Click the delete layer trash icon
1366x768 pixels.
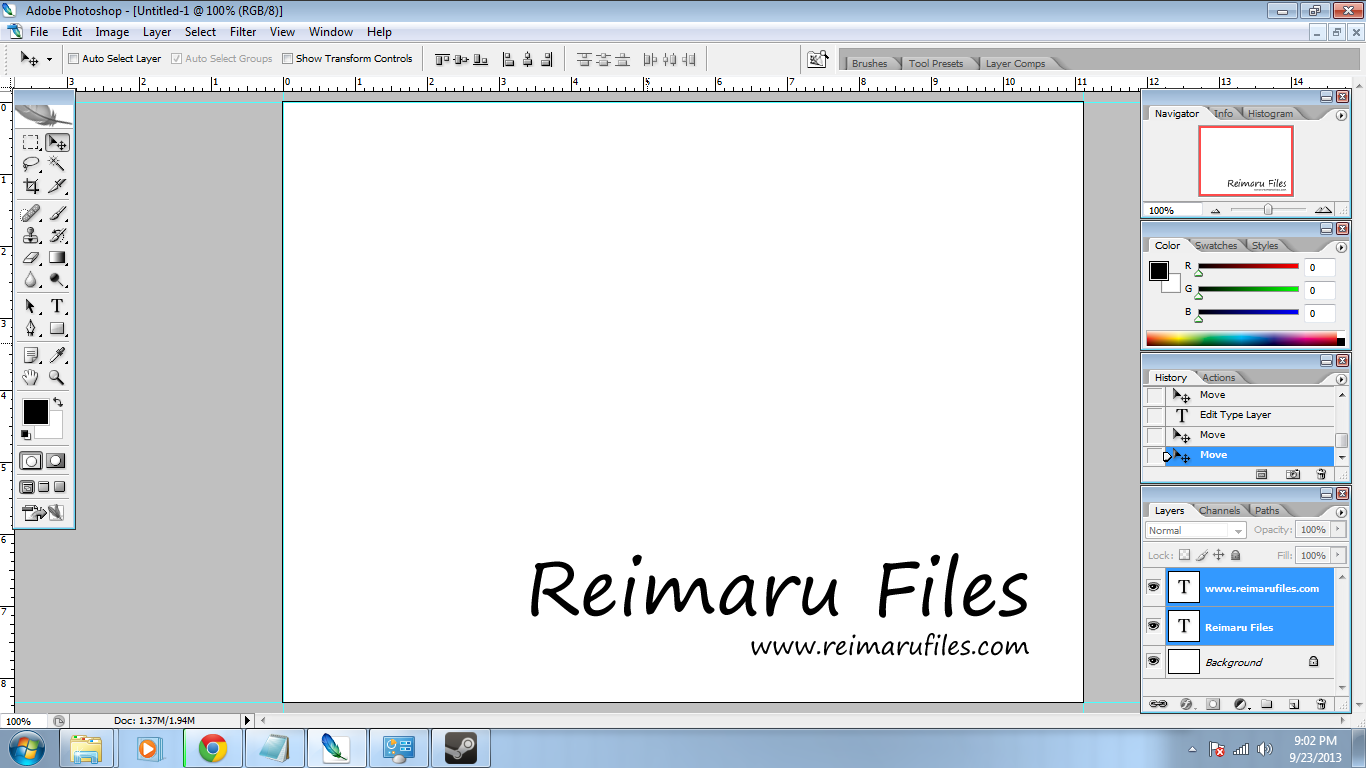point(1320,704)
